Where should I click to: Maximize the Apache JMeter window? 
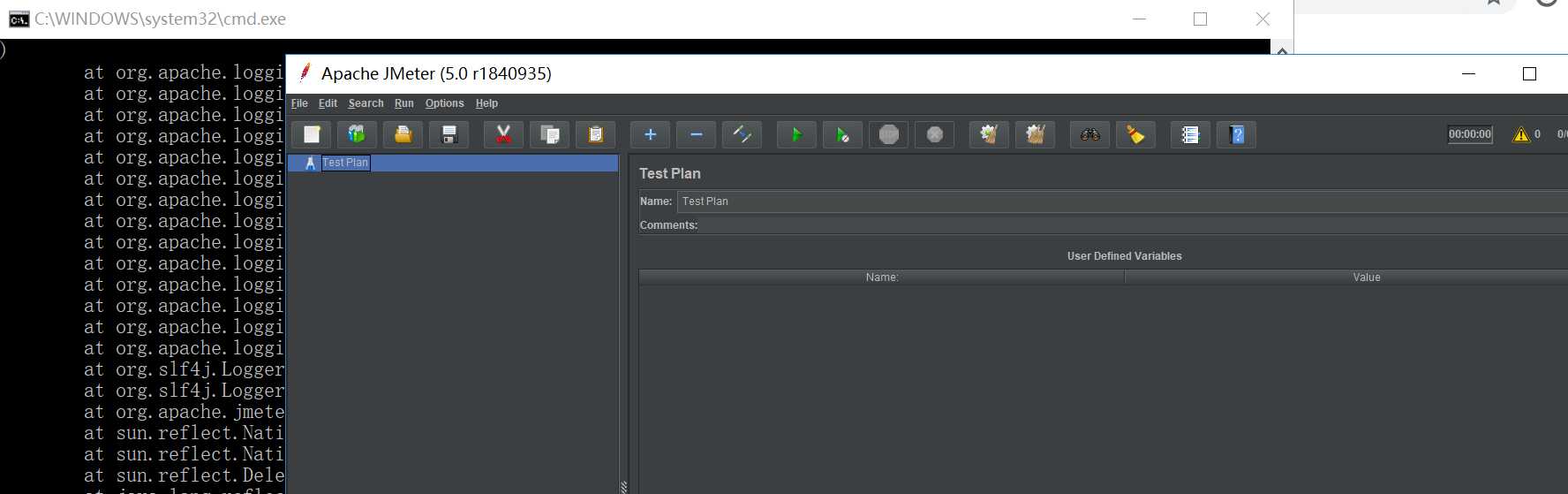(1530, 74)
